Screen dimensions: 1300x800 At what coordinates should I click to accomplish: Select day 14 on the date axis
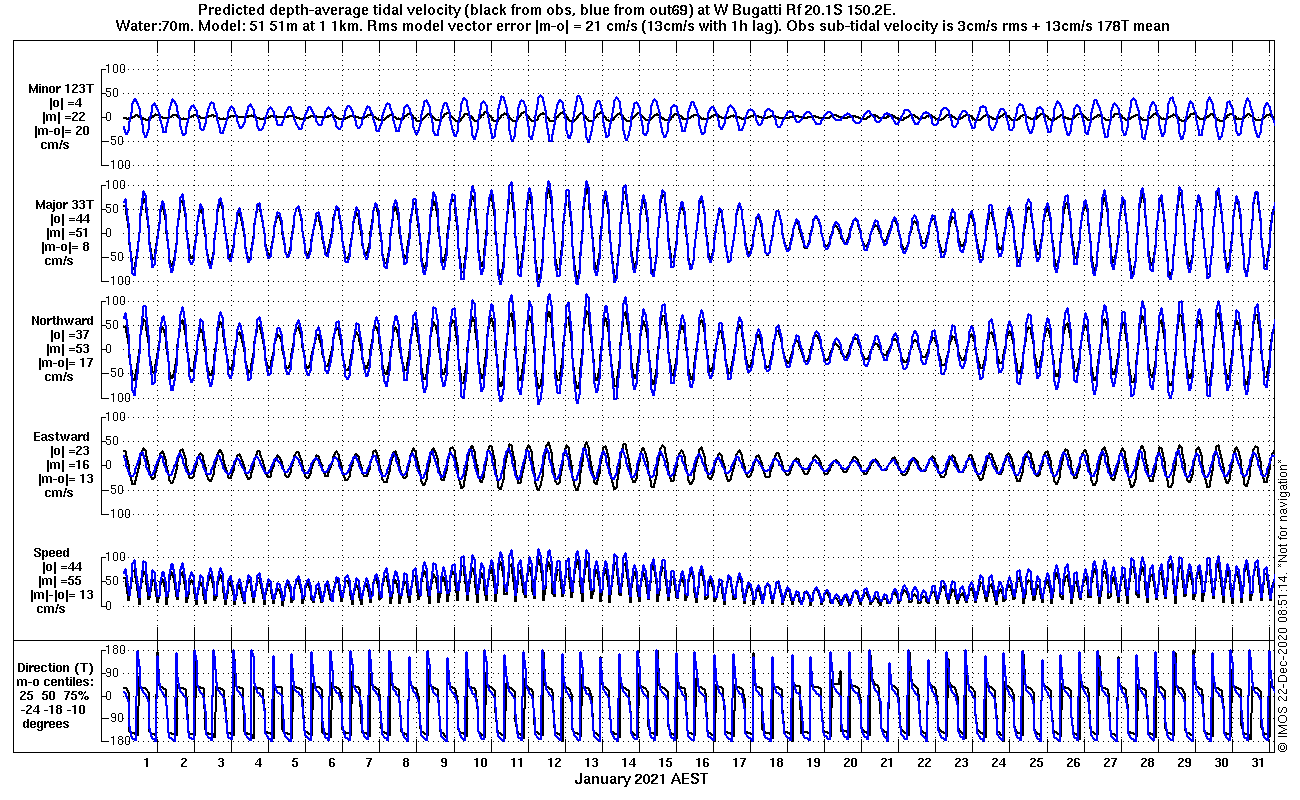coord(628,762)
